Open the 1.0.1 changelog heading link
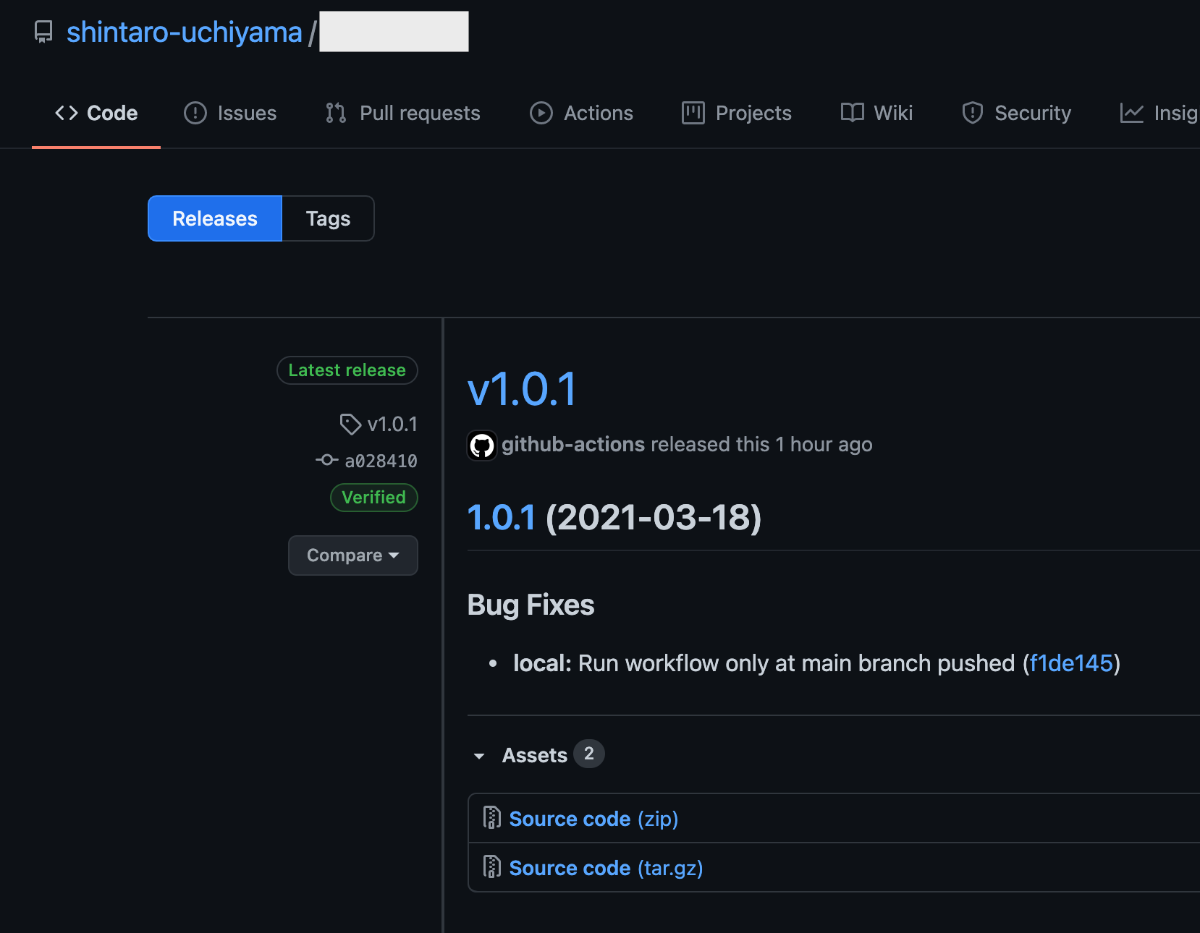This screenshot has width=1200, height=933. coord(501,517)
